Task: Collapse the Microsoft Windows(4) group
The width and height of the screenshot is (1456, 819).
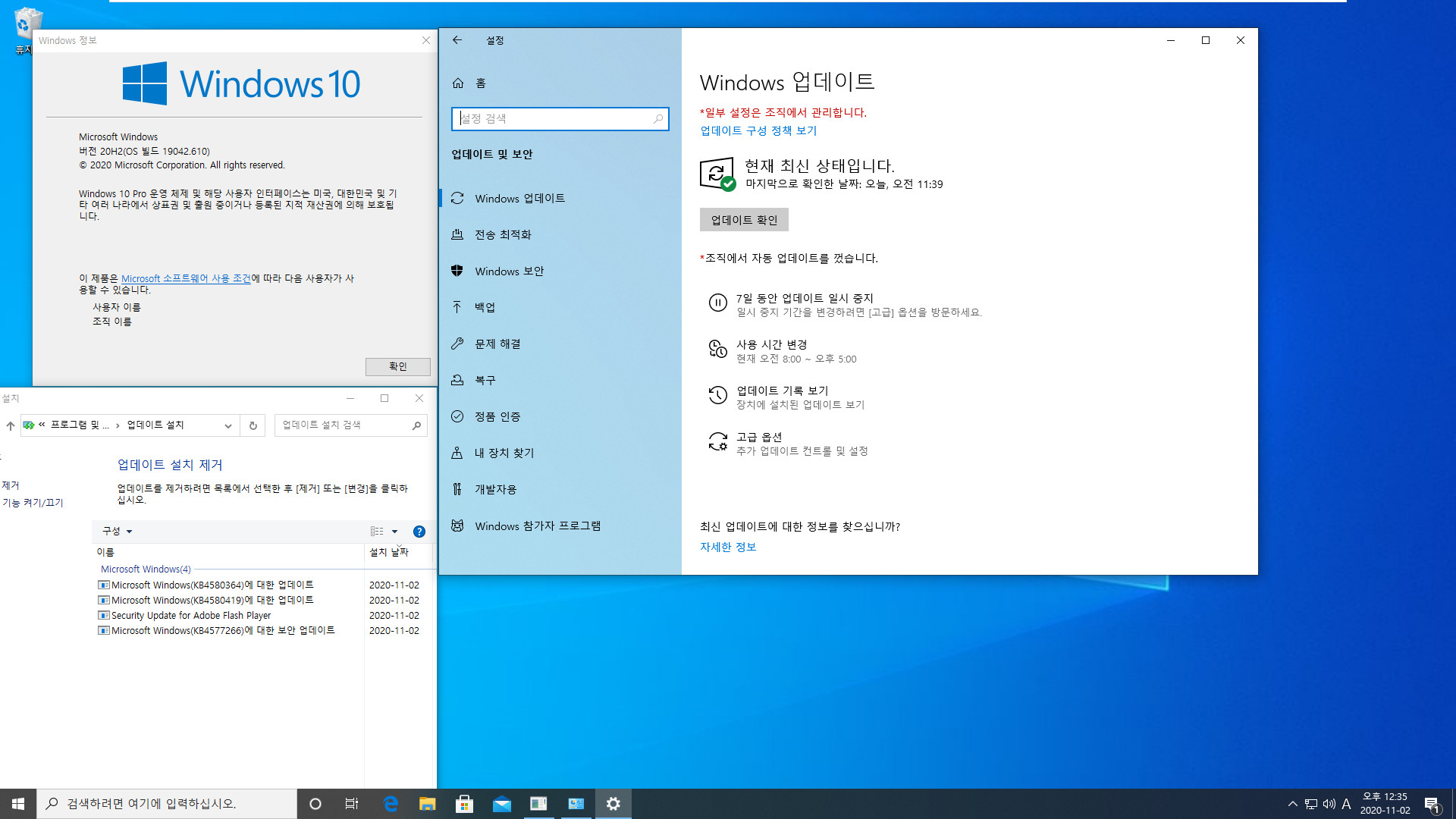Action: (146, 569)
